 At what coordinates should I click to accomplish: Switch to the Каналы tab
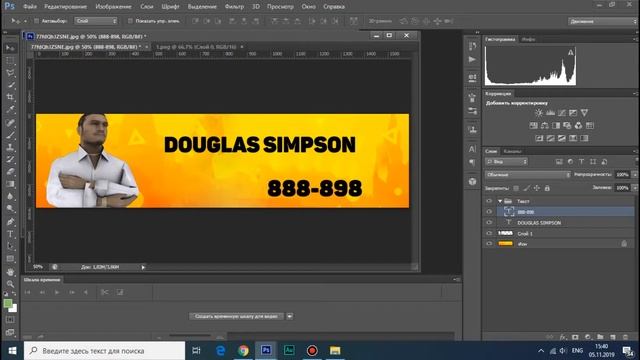[512, 151]
